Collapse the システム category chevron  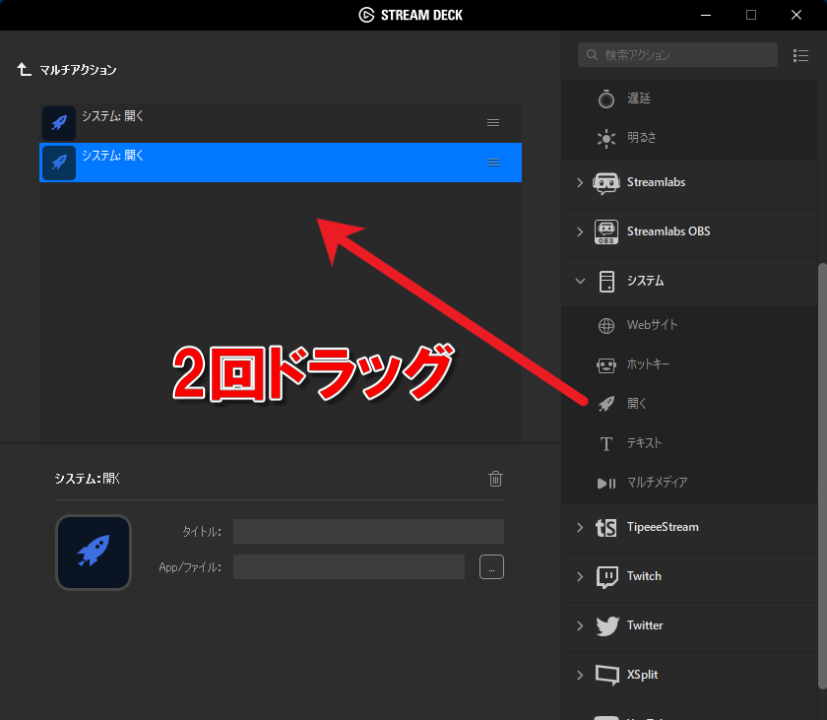coord(580,281)
